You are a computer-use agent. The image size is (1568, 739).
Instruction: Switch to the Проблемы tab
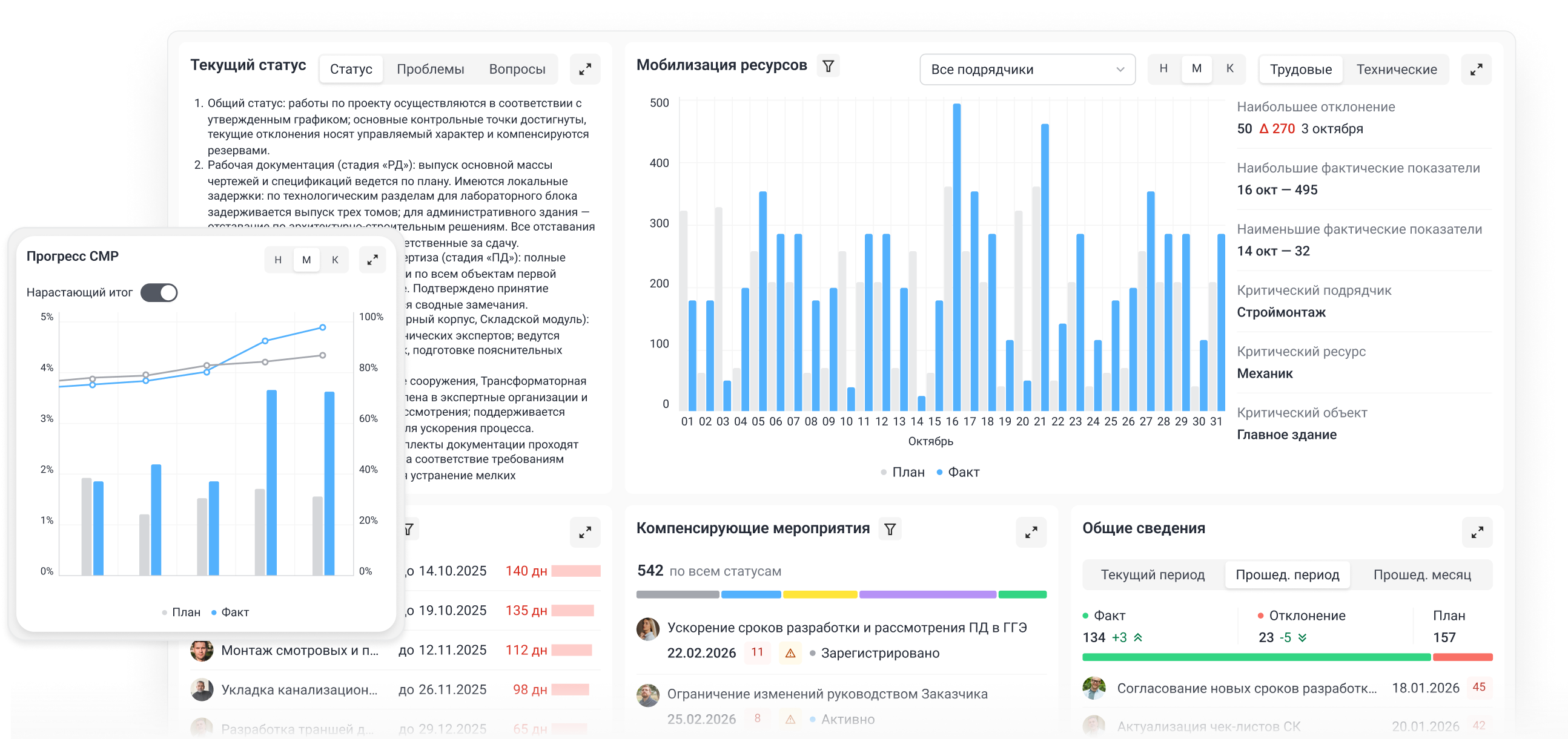coord(430,69)
